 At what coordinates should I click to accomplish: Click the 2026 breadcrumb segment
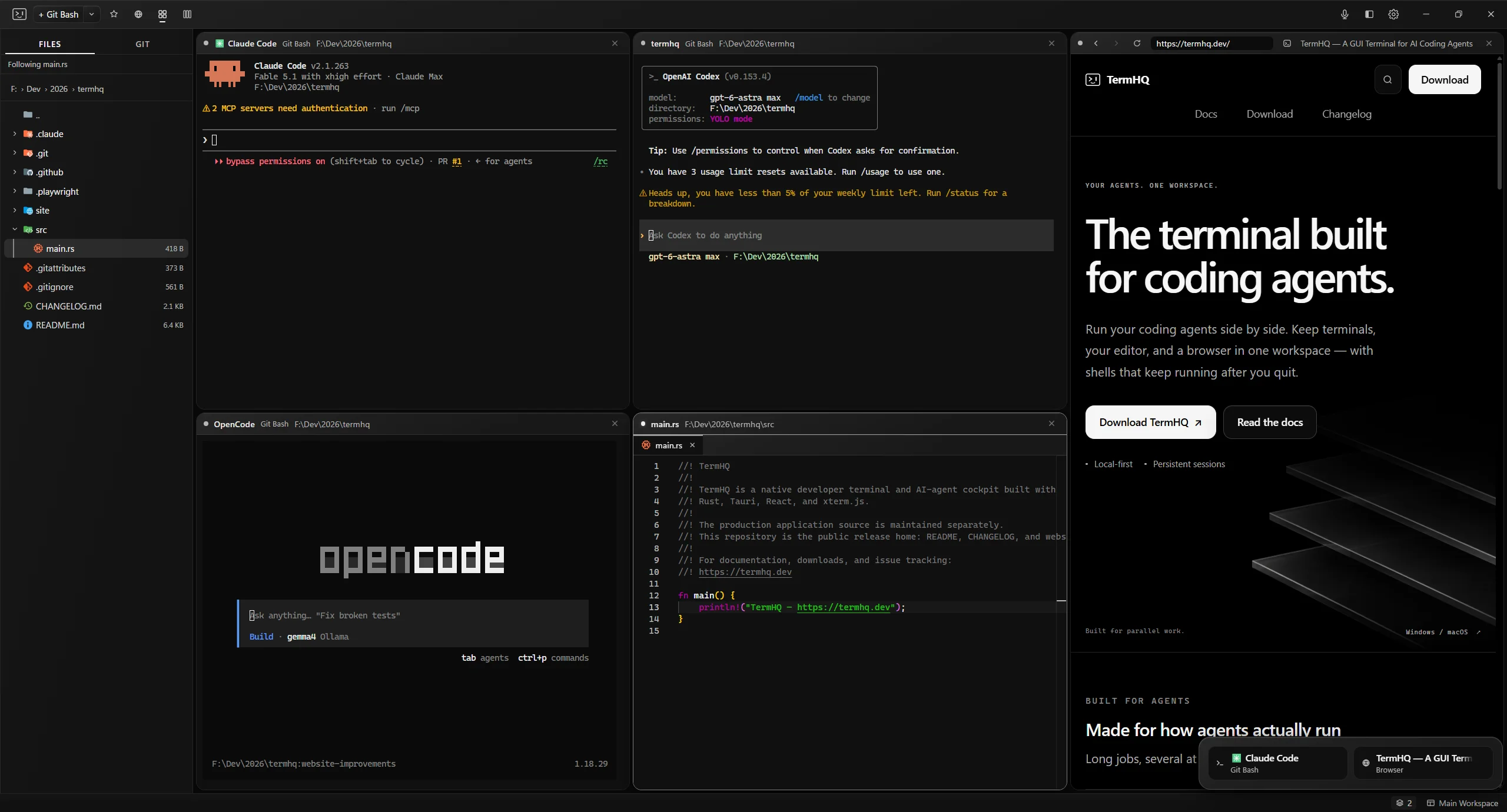pos(59,89)
